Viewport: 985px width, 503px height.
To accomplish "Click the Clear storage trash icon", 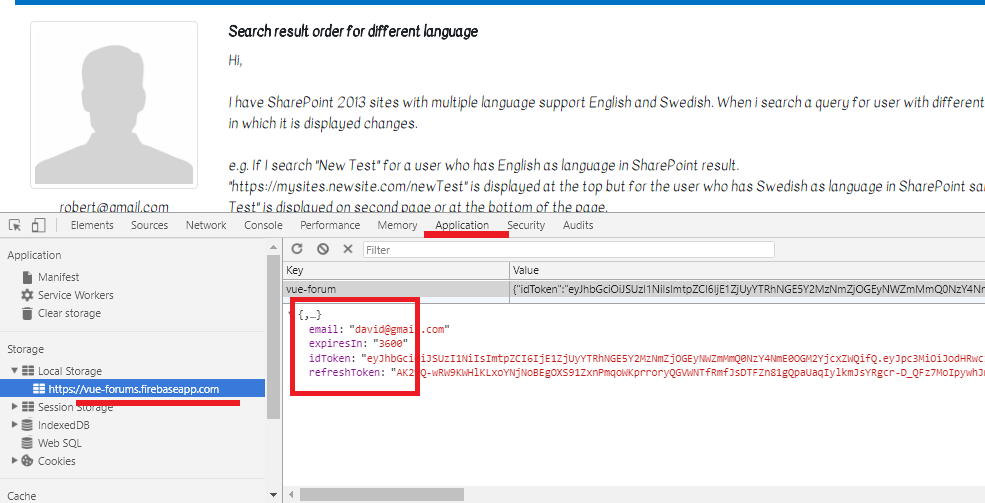I will tap(27, 313).
